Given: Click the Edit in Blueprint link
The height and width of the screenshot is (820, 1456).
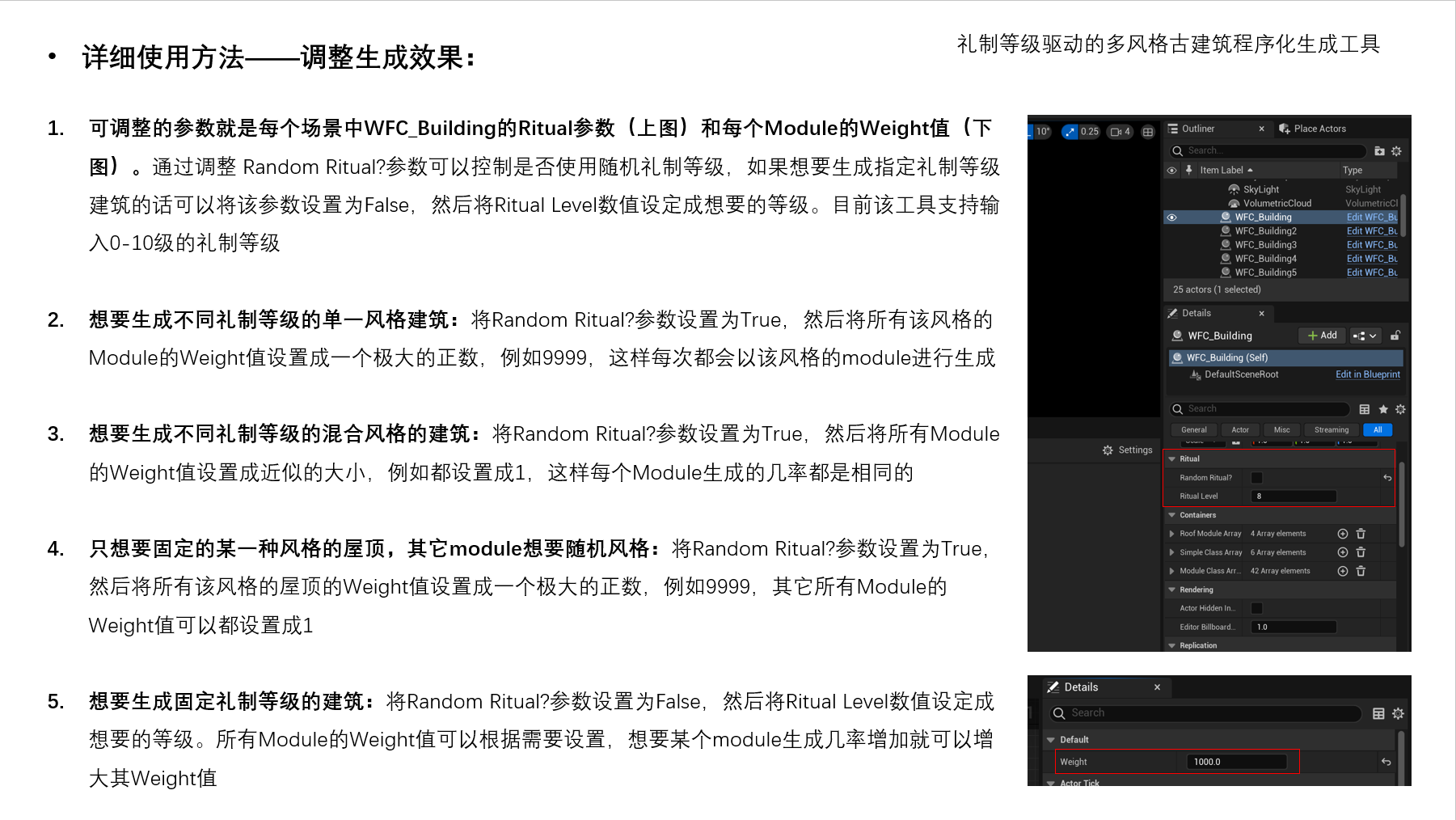Looking at the screenshot, I should (1368, 374).
